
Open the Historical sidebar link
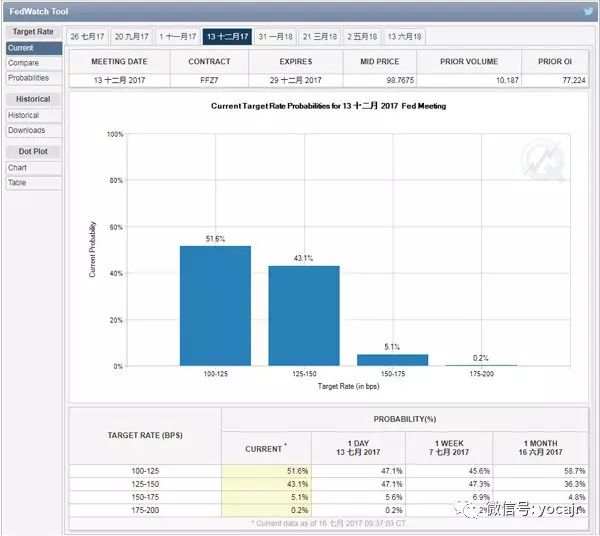(34, 115)
